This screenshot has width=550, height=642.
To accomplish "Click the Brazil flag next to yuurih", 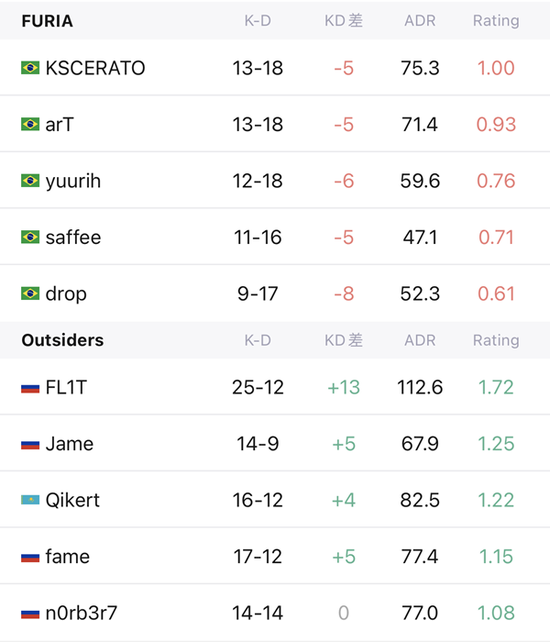I will 30,181.
